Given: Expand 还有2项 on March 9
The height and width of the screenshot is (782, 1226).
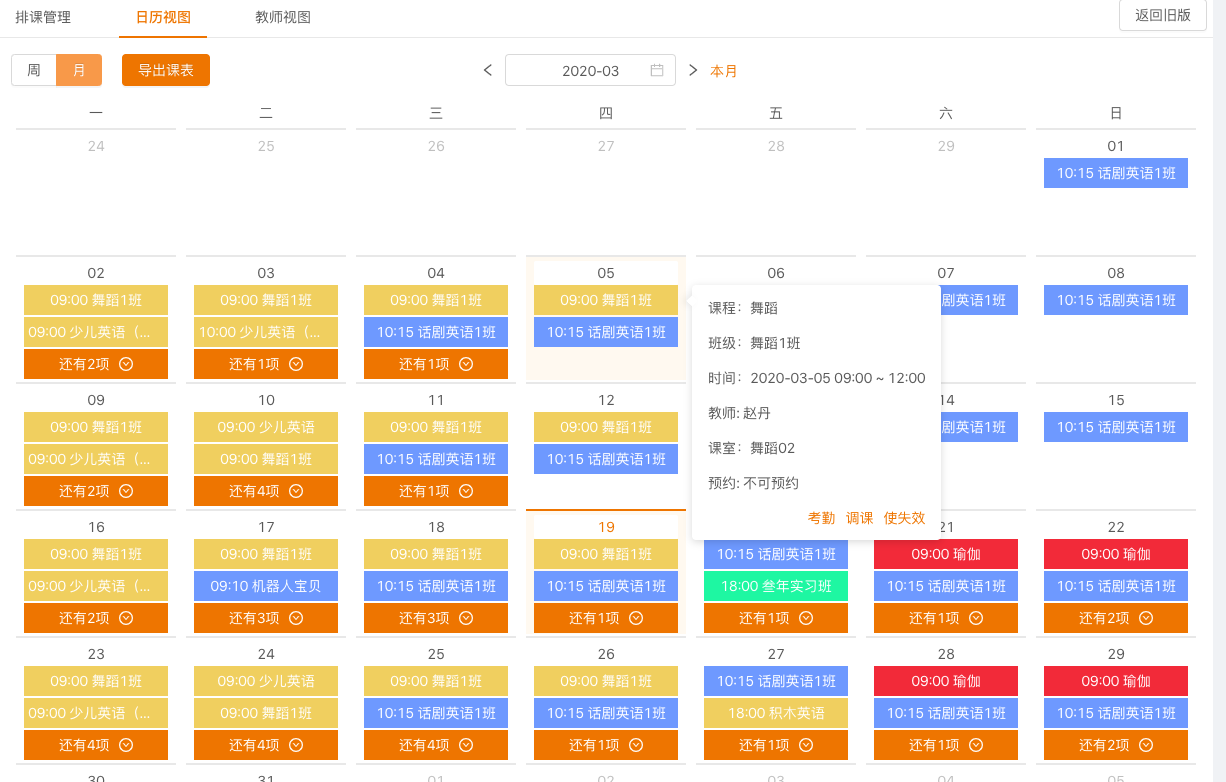Looking at the screenshot, I should pos(96,491).
